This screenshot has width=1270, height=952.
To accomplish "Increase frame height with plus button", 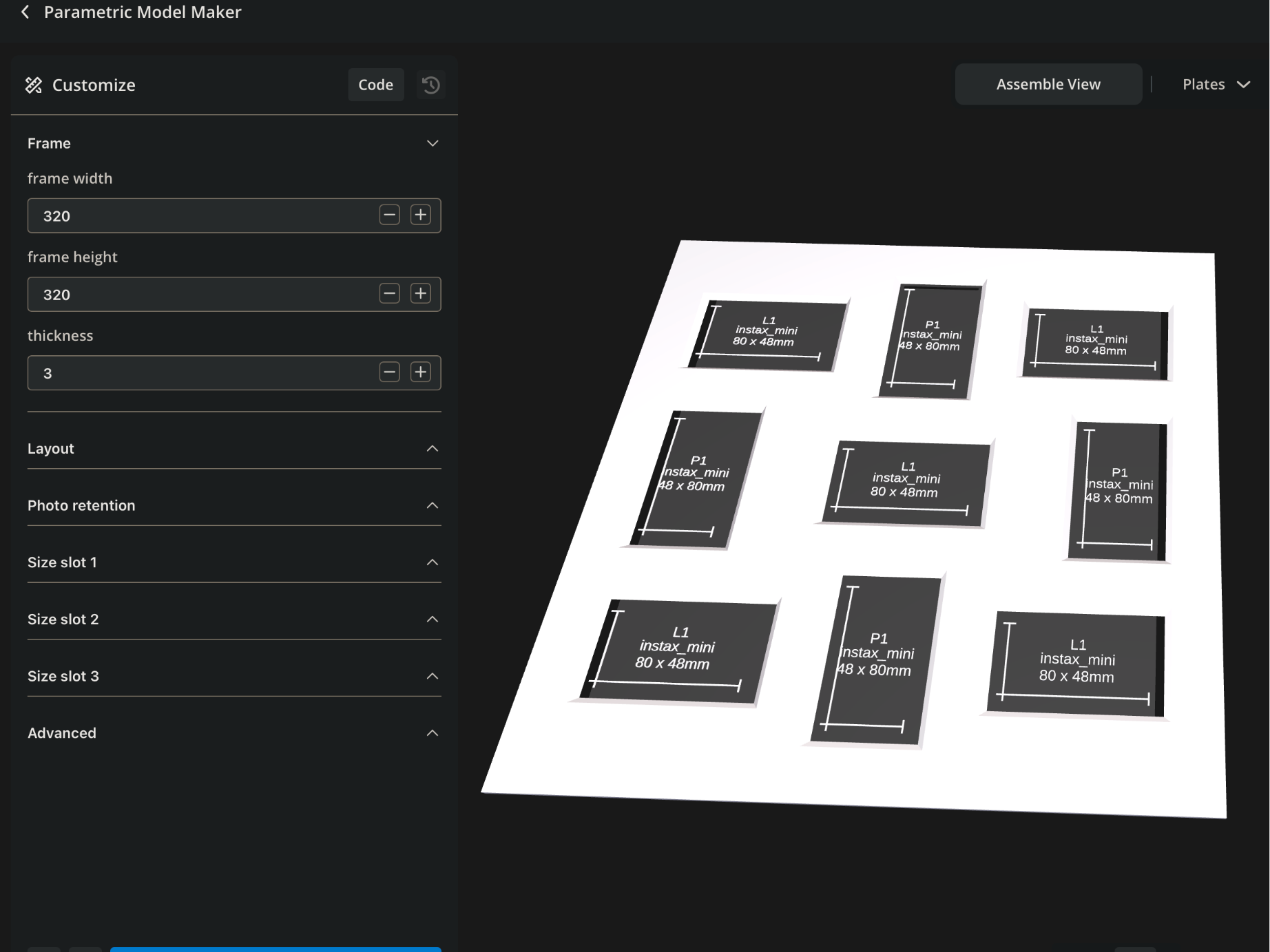I will [x=421, y=293].
